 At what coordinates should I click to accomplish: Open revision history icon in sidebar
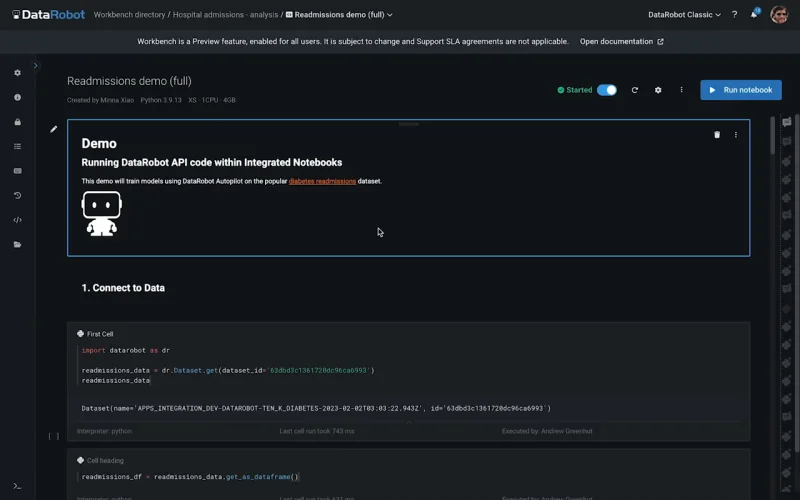(x=17, y=195)
